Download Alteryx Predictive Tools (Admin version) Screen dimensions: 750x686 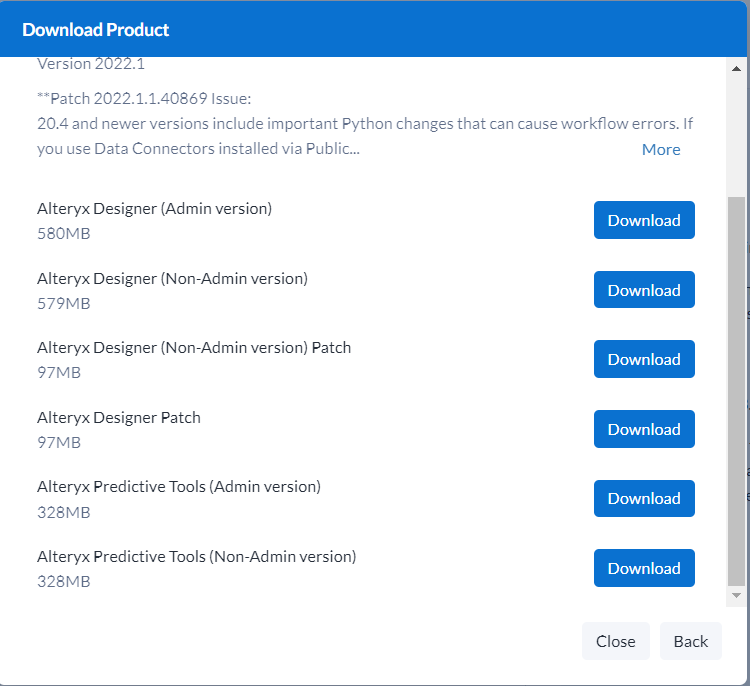coord(643,499)
